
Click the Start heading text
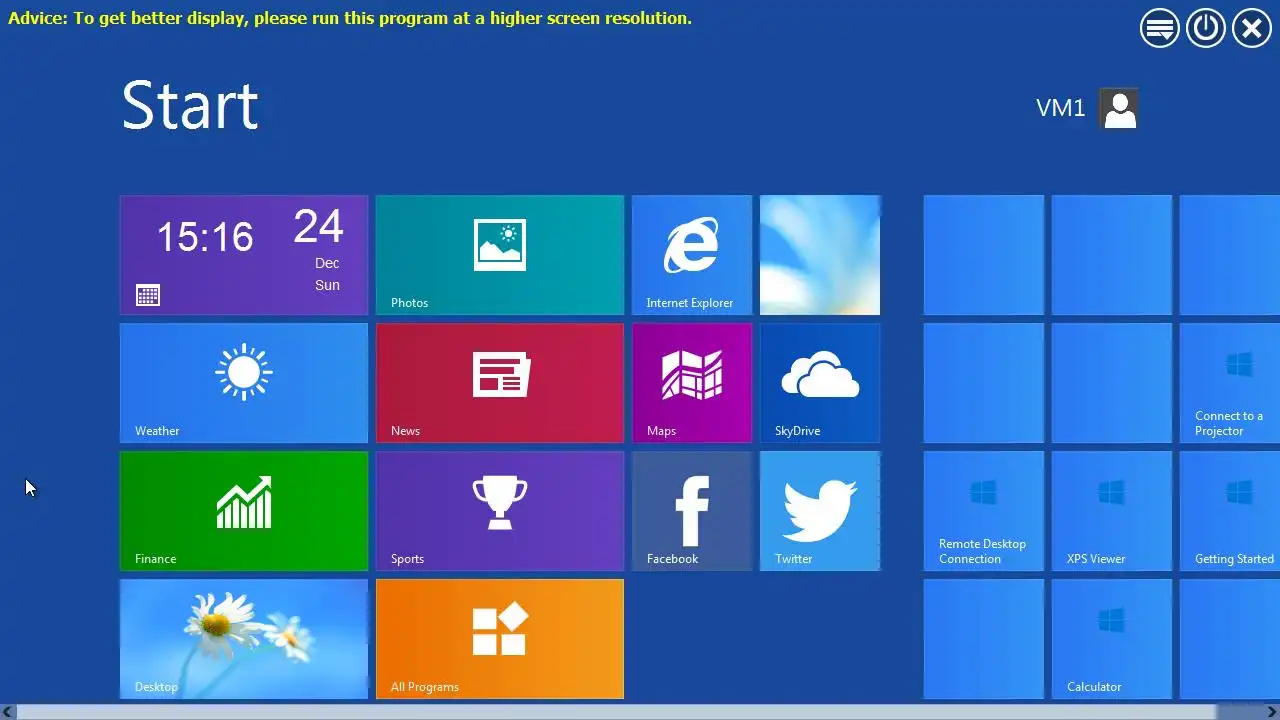point(190,105)
